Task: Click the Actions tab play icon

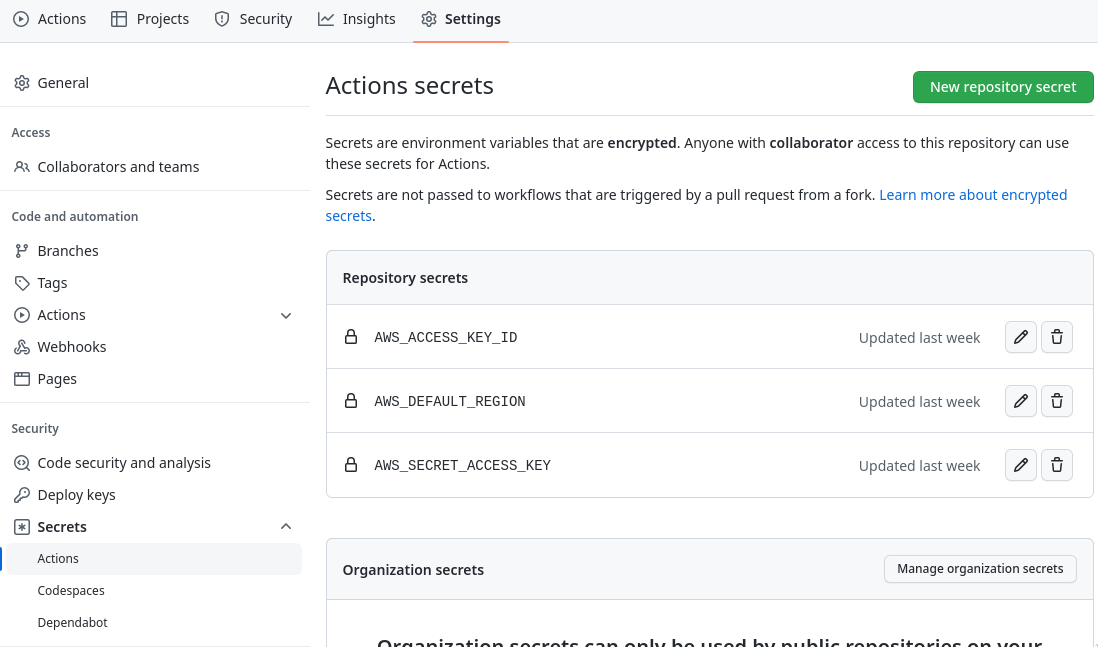Action: pyautogui.click(x=21, y=19)
